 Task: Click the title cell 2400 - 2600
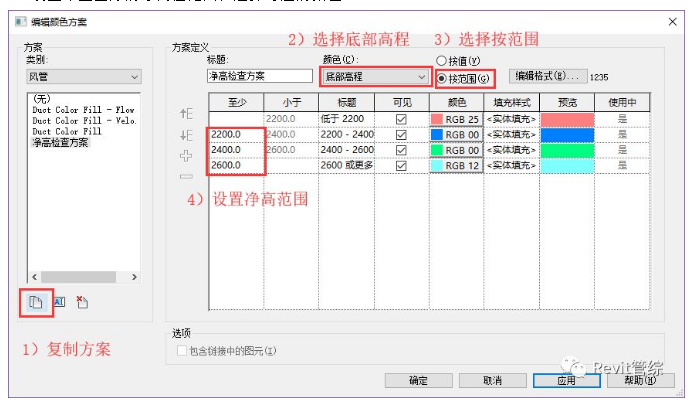click(x=346, y=150)
